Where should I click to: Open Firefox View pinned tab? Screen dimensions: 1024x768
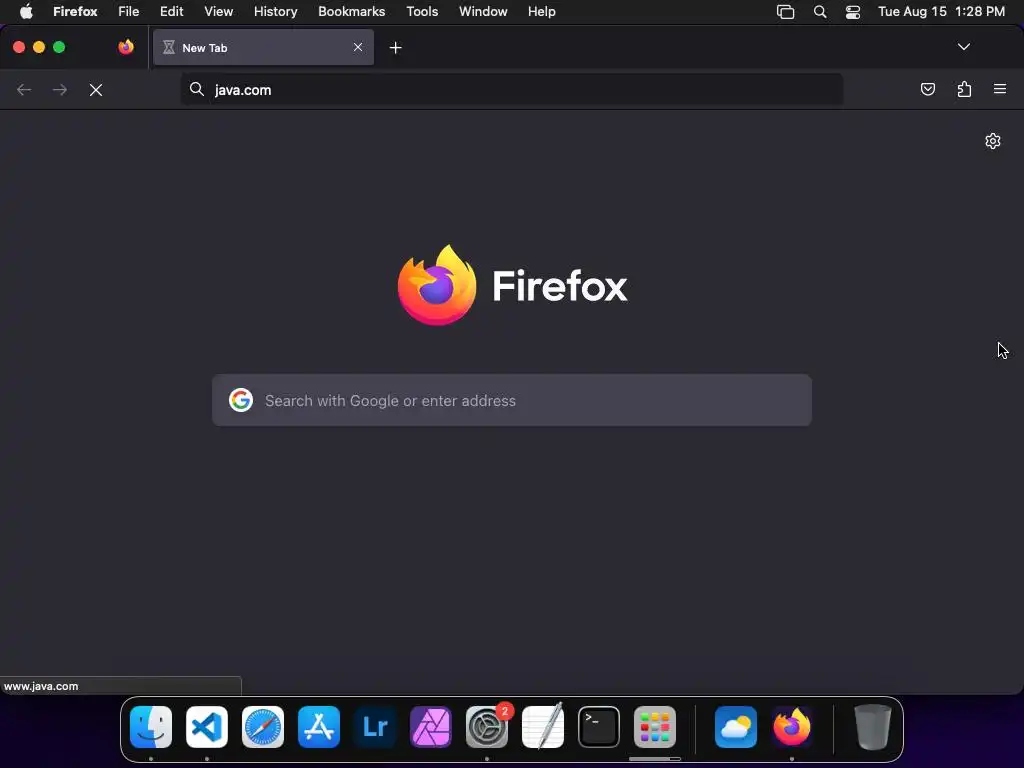tap(126, 47)
